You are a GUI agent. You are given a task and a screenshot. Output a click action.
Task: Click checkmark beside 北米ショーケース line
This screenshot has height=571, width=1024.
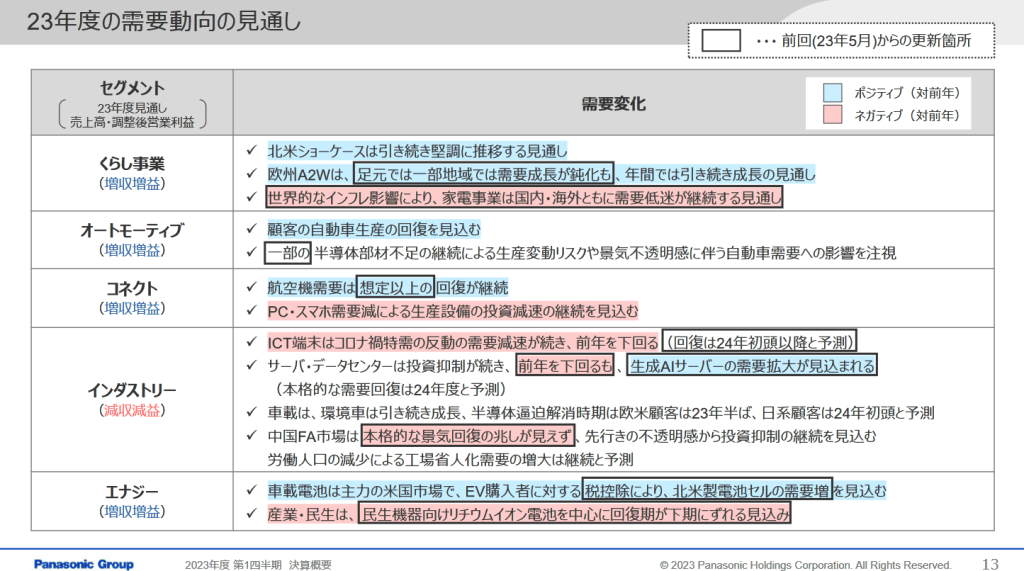click(x=251, y=151)
